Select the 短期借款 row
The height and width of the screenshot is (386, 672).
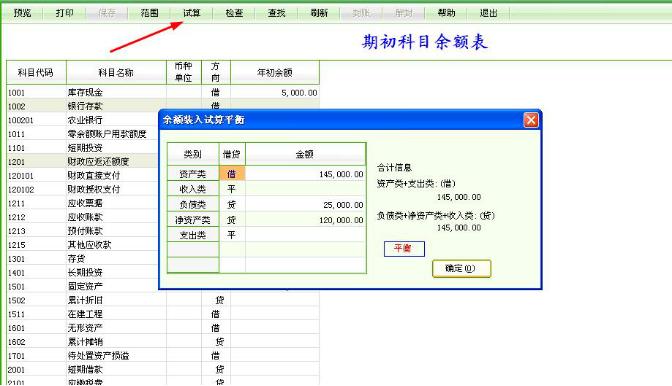(163, 369)
